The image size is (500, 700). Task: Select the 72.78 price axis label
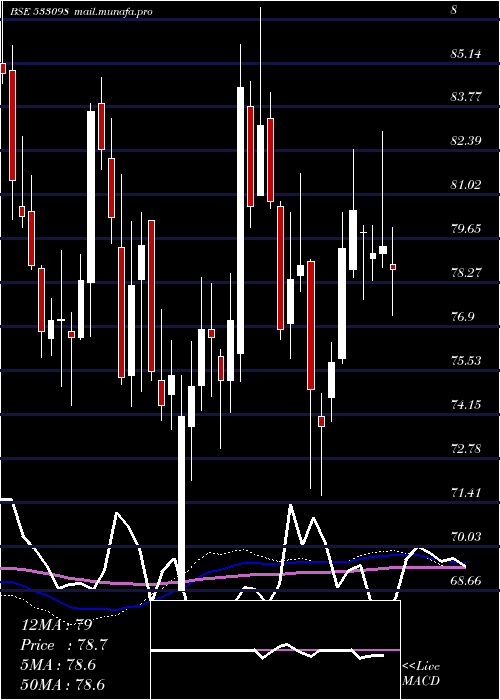click(466, 448)
